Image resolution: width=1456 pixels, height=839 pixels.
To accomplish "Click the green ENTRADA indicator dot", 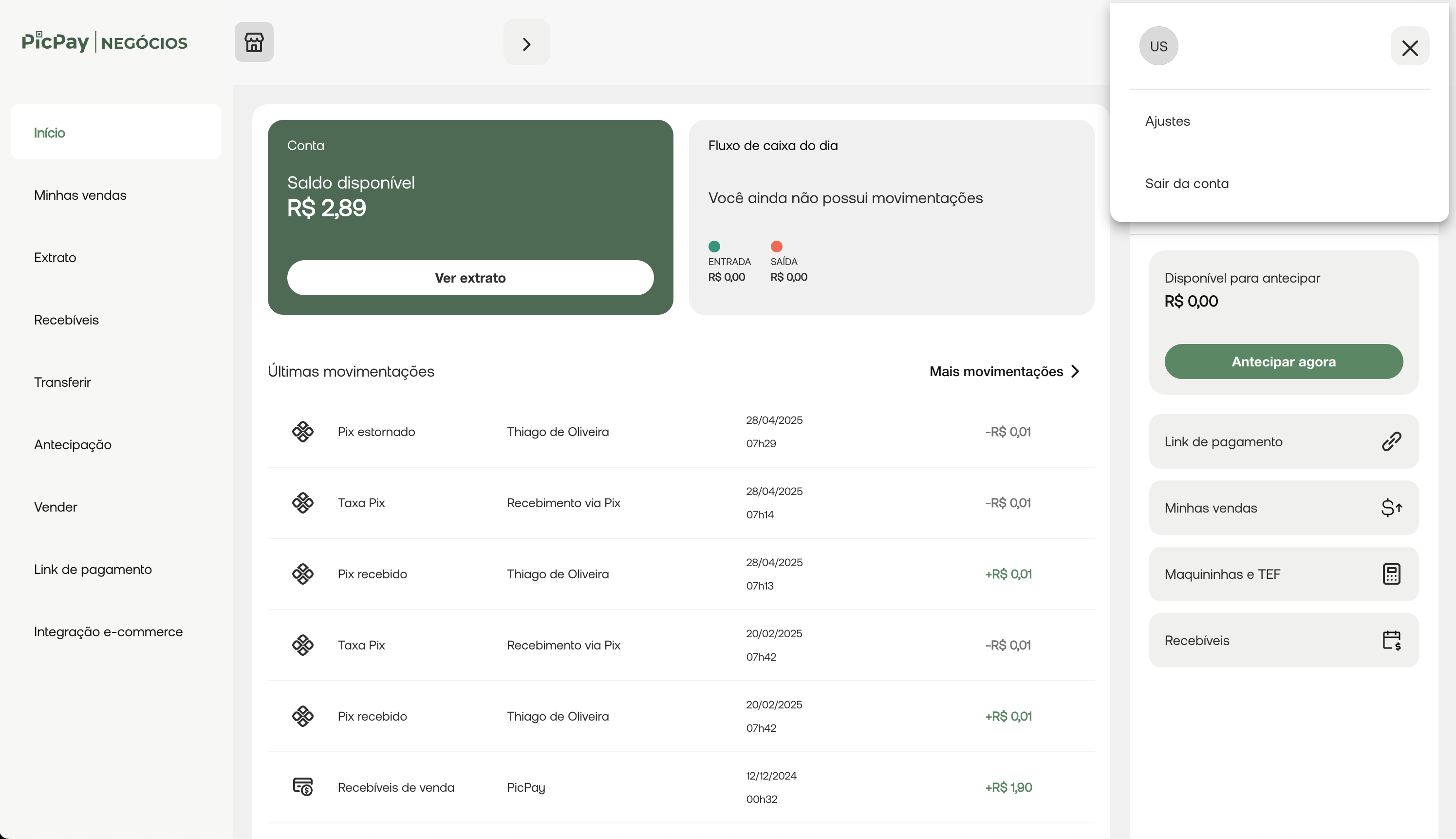I will click(x=714, y=247).
